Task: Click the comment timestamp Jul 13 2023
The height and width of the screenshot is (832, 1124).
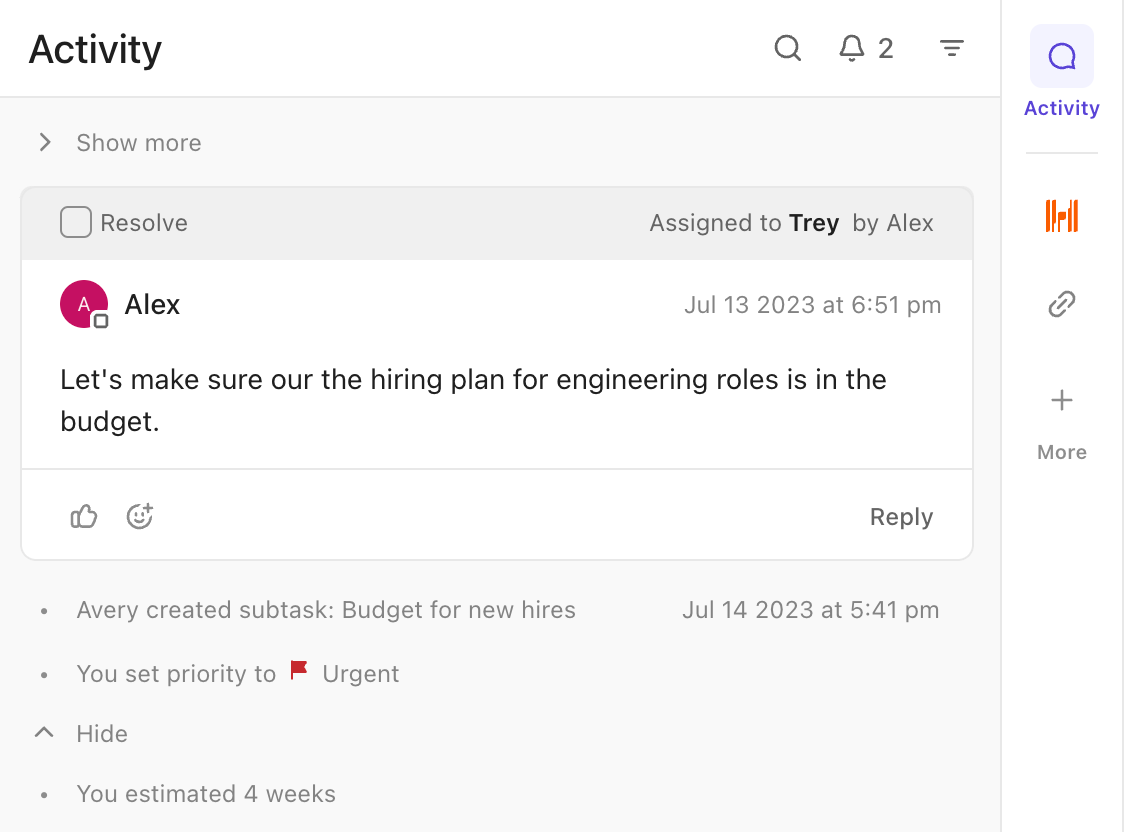Action: (812, 305)
